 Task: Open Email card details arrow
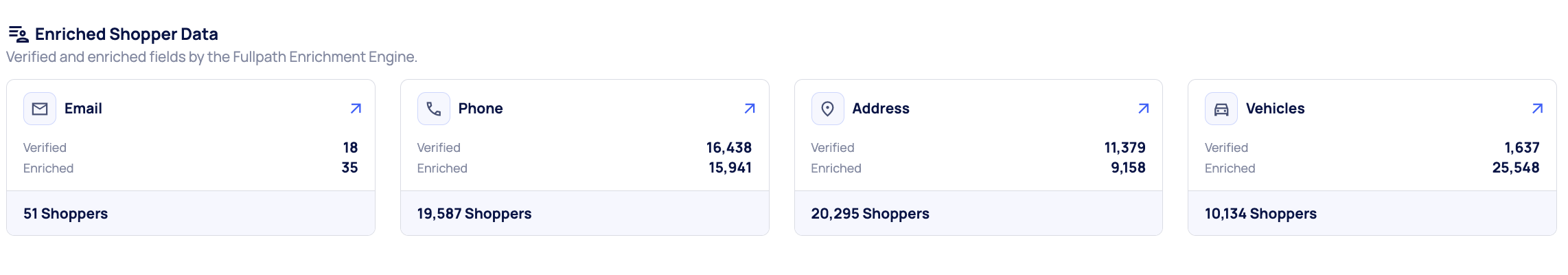(x=356, y=109)
